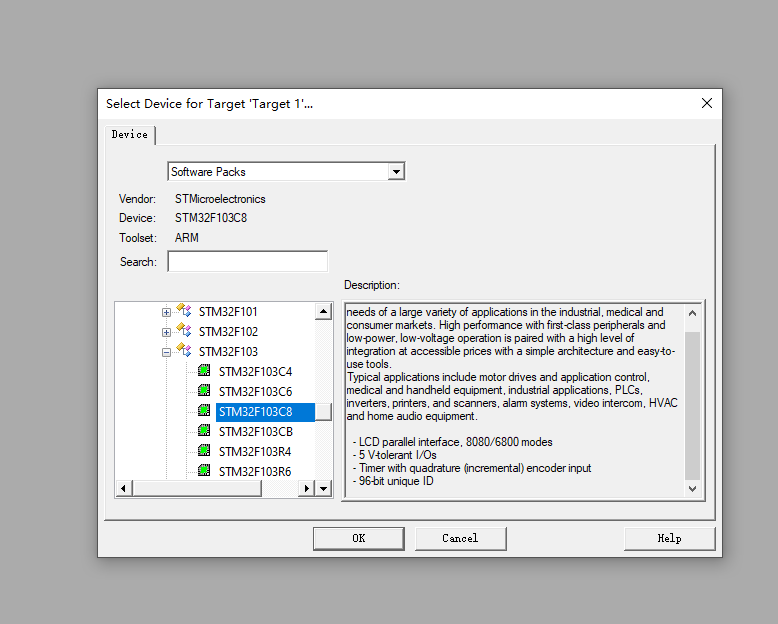Screen dimensions: 778x624
Task: Select the STM32F102 family label
Action: (x=228, y=332)
